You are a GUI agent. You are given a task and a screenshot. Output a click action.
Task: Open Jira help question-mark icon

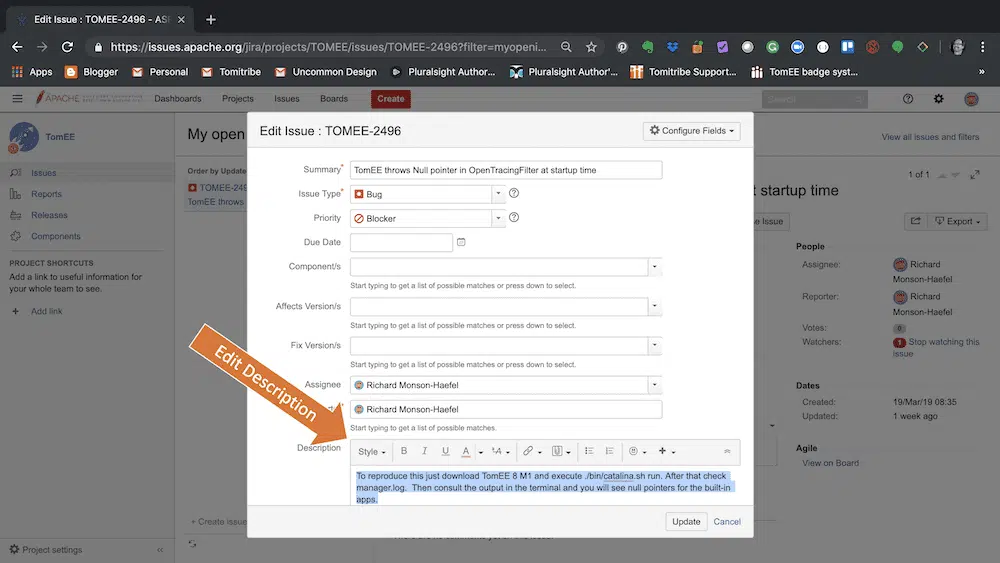[908, 99]
